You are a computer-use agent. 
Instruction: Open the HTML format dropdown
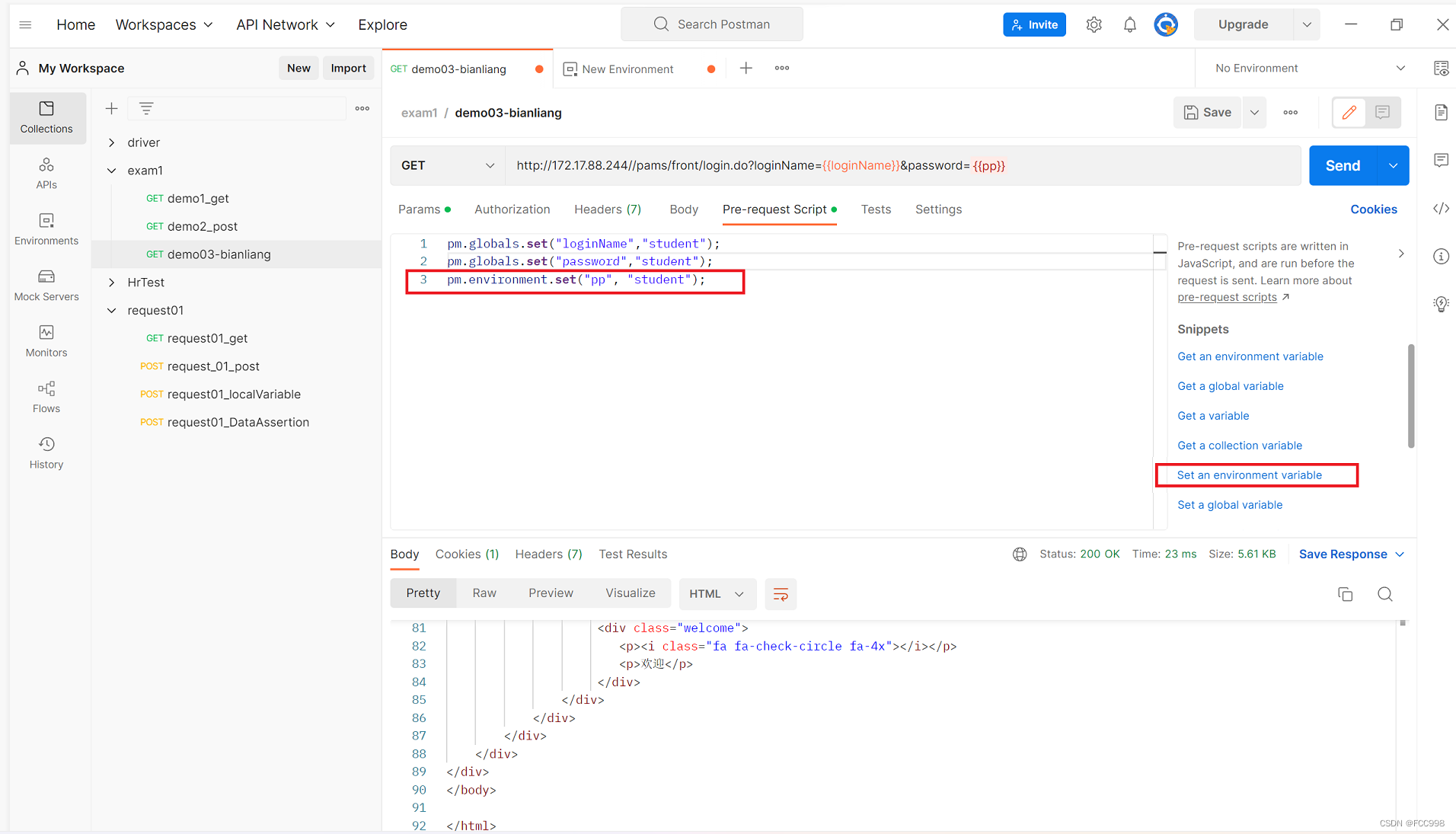[717, 594]
